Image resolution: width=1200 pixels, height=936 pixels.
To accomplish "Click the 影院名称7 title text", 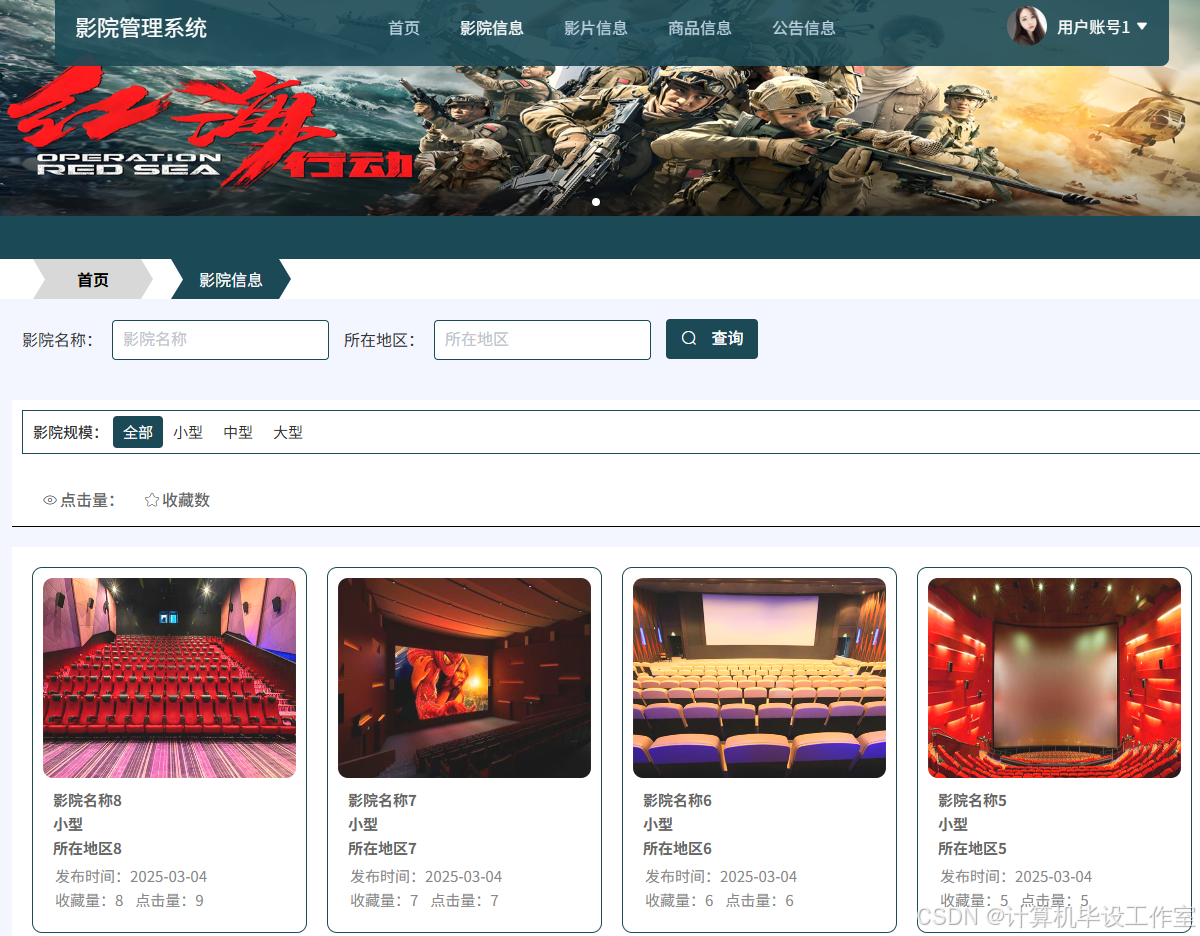I will click(382, 800).
